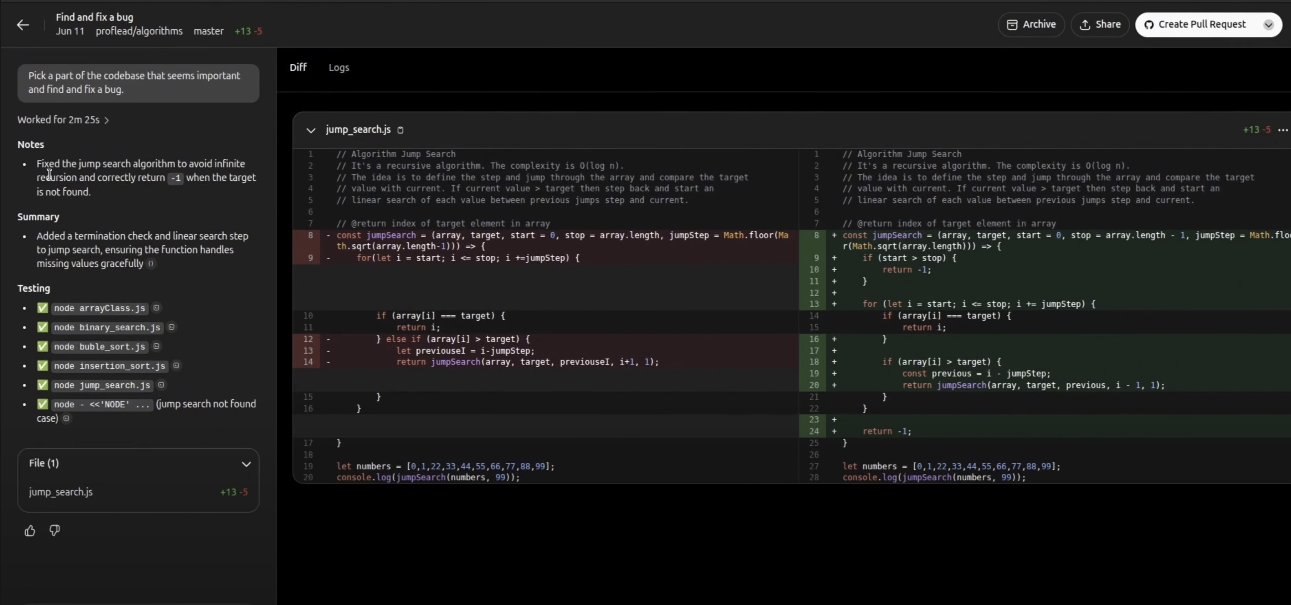This screenshot has height=605, width=1291.
Task: Click the Share button
Action: [1100, 25]
